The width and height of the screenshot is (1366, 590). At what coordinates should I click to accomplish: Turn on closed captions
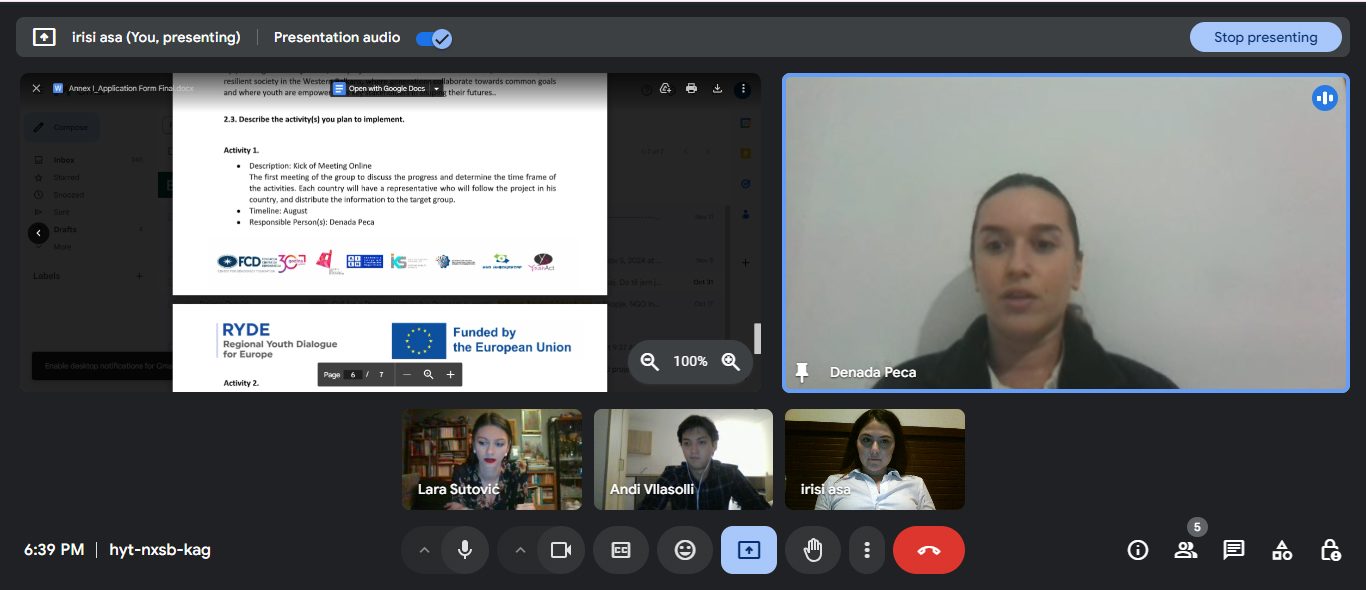(x=621, y=550)
